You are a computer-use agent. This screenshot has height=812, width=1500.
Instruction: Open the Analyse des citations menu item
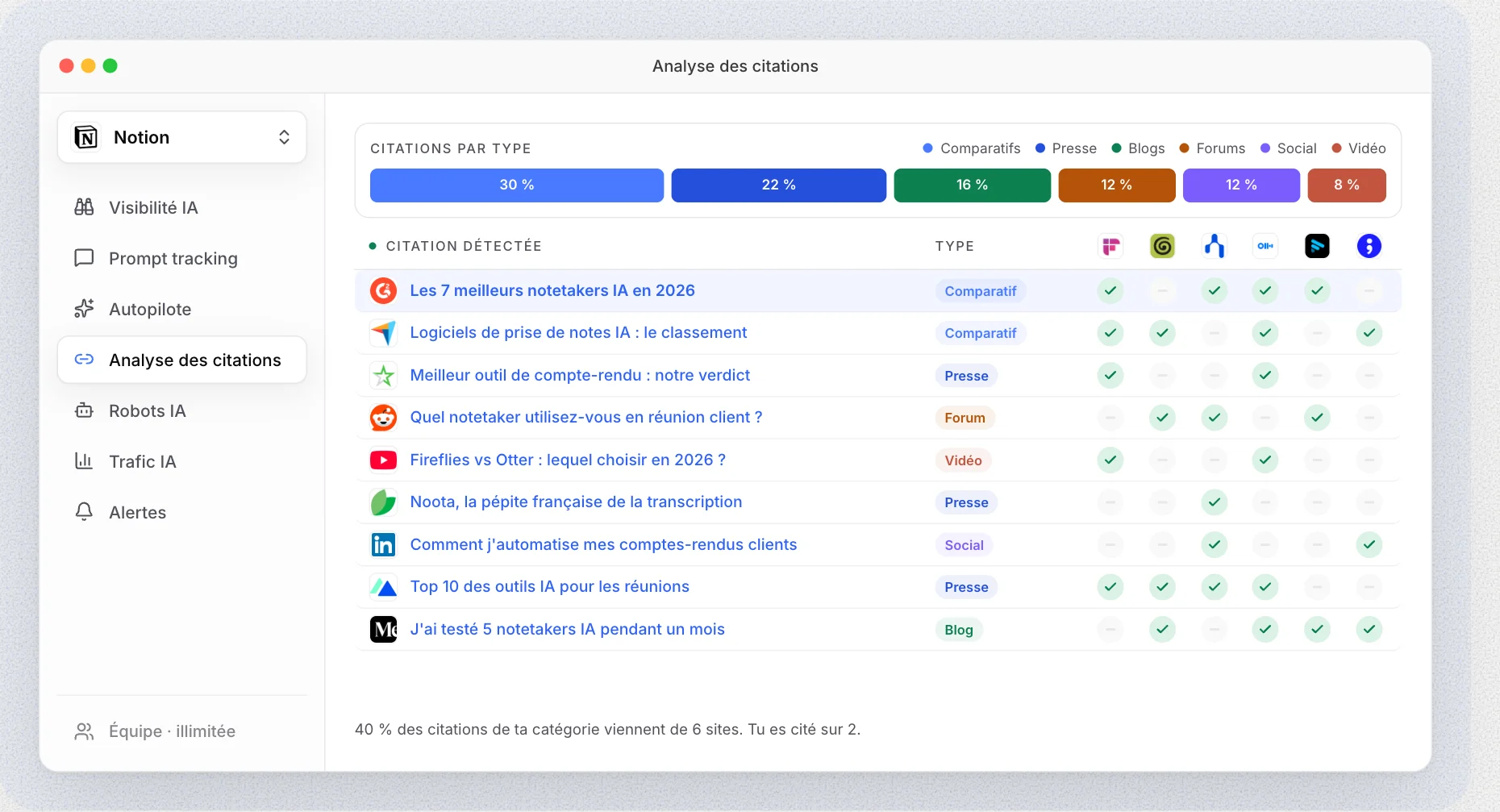[181, 360]
